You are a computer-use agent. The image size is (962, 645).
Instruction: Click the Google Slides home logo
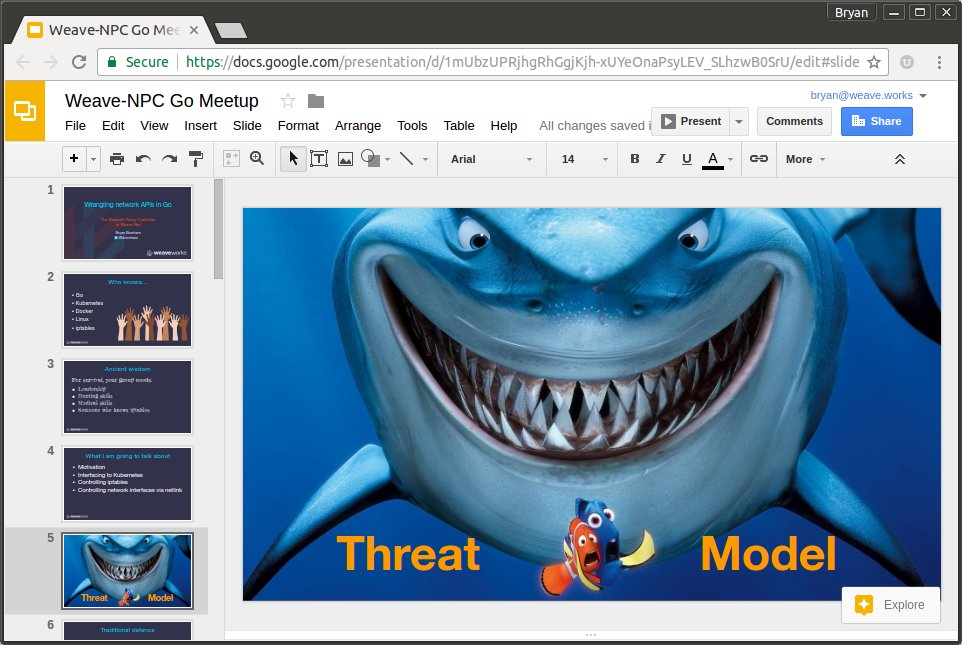click(x=25, y=110)
